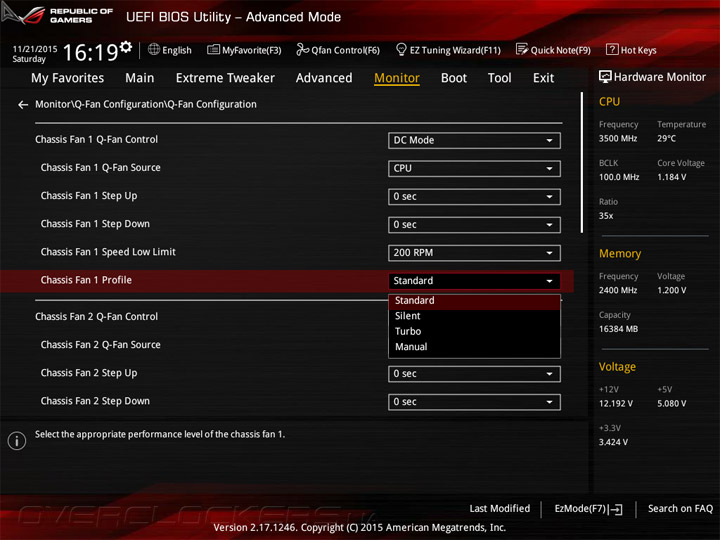Click the Monitor\Q-Fan Configuration breadcrumb path
Screen dimensions: 720x540
pos(146,105)
